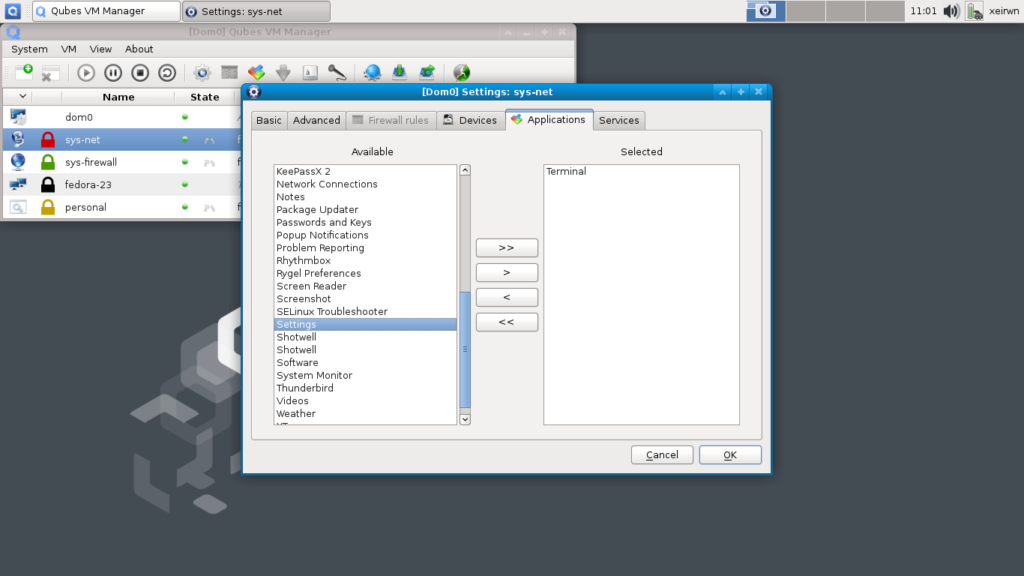Pause the selected VM via toolbar
The width and height of the screenshot is (1024, 576).
113,72
